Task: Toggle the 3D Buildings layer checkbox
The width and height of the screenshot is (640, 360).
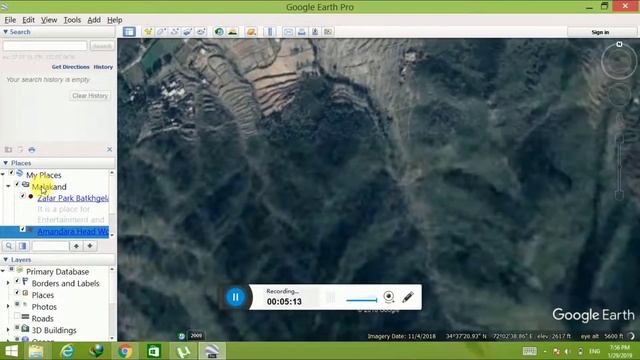Action: point(17,327)
